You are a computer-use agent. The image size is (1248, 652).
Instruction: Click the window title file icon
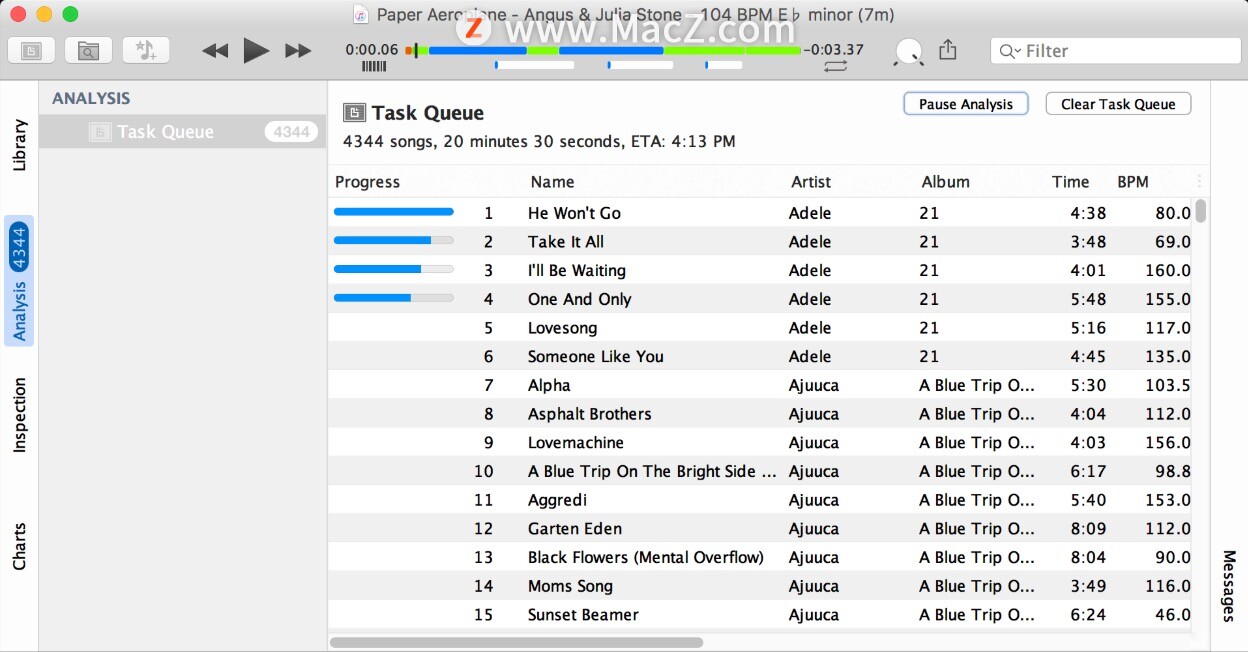361,15
